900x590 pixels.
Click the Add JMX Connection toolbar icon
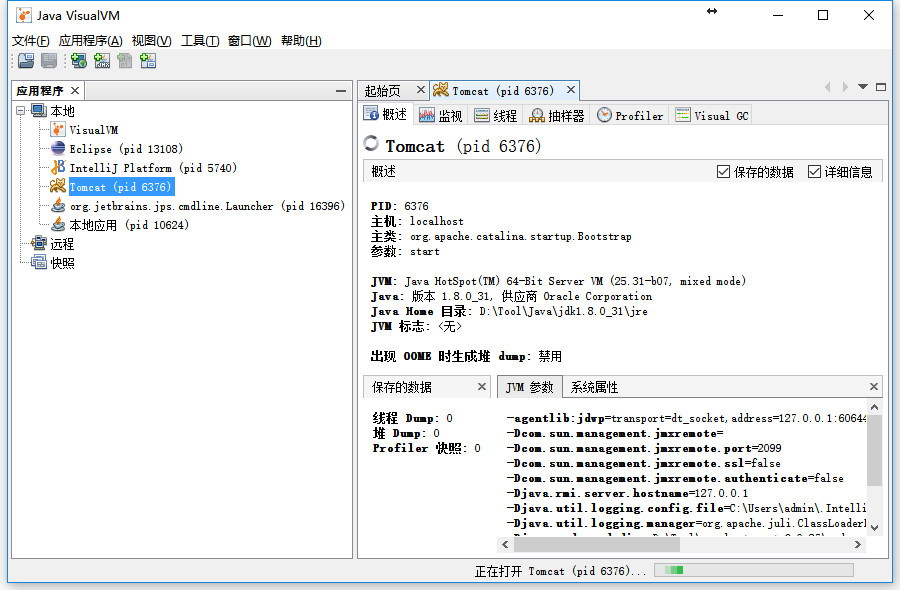click(x=102, y=60)
